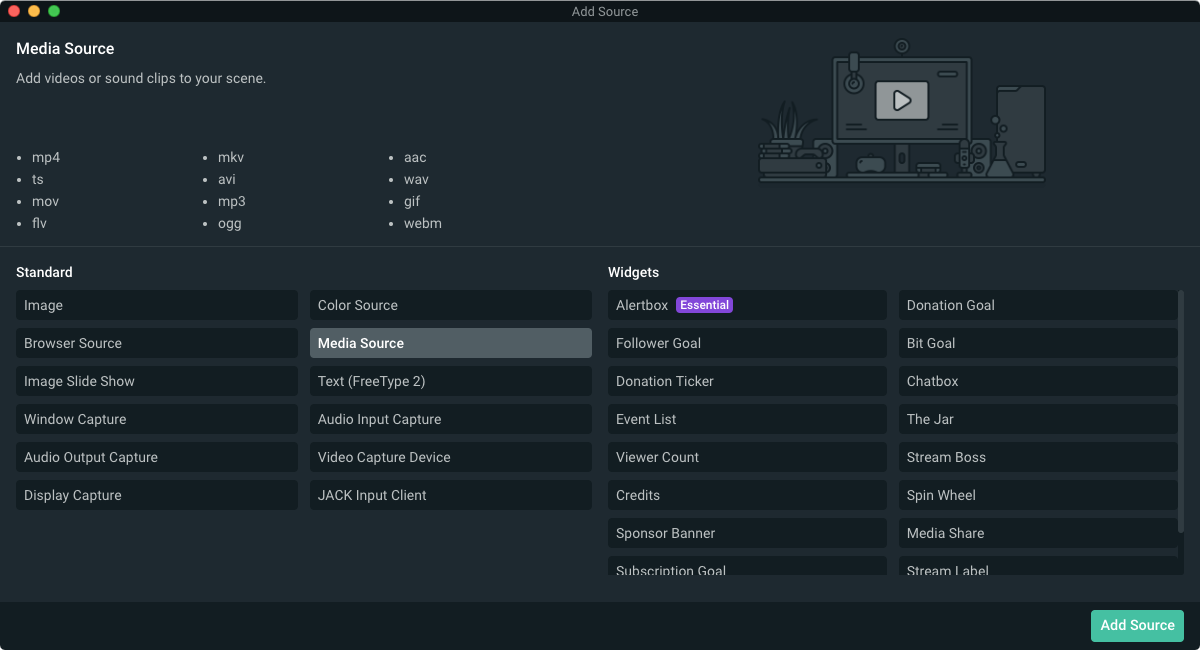Pick the JACK Input Client source

(x=450, y=495)
